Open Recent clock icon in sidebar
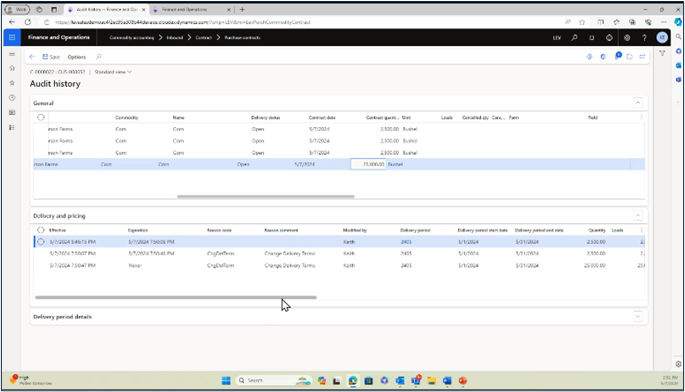 tap(12, 97)
